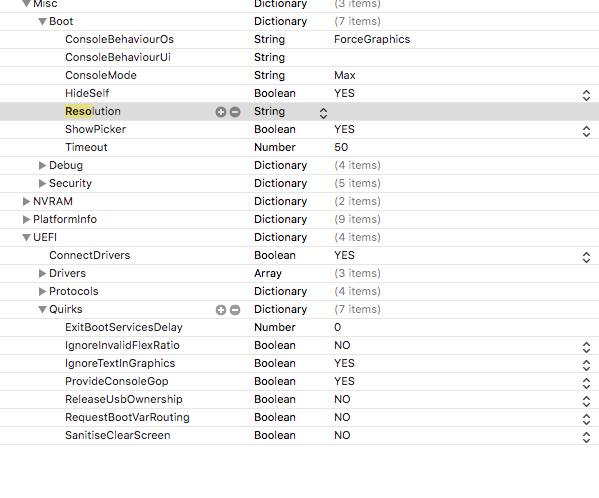599x498 pixels.
Task: Expand the Debug dictionary
Action: 42,165
